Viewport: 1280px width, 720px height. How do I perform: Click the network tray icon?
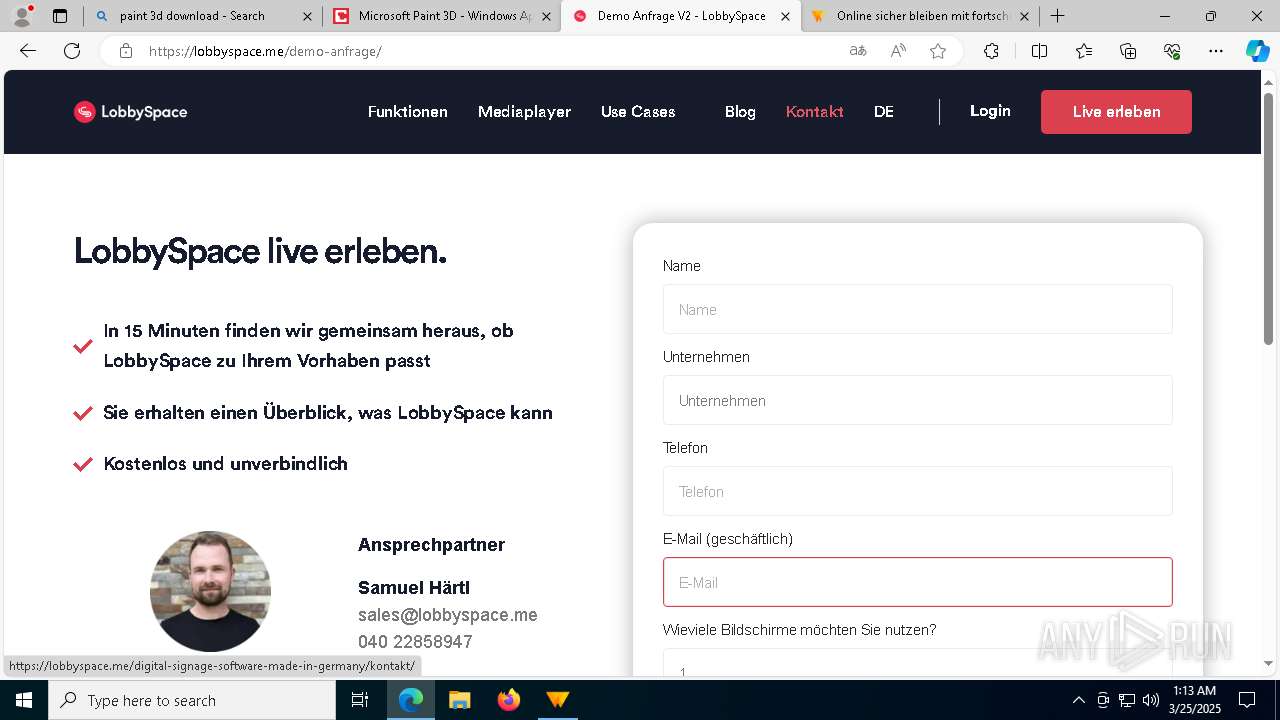click(x=1127, y=700)
